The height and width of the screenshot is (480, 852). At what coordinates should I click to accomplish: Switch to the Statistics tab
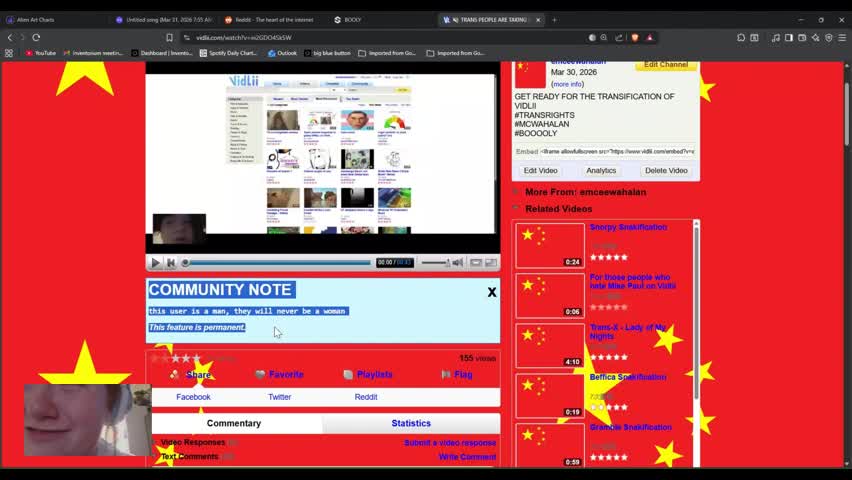[x=411, y=423]
